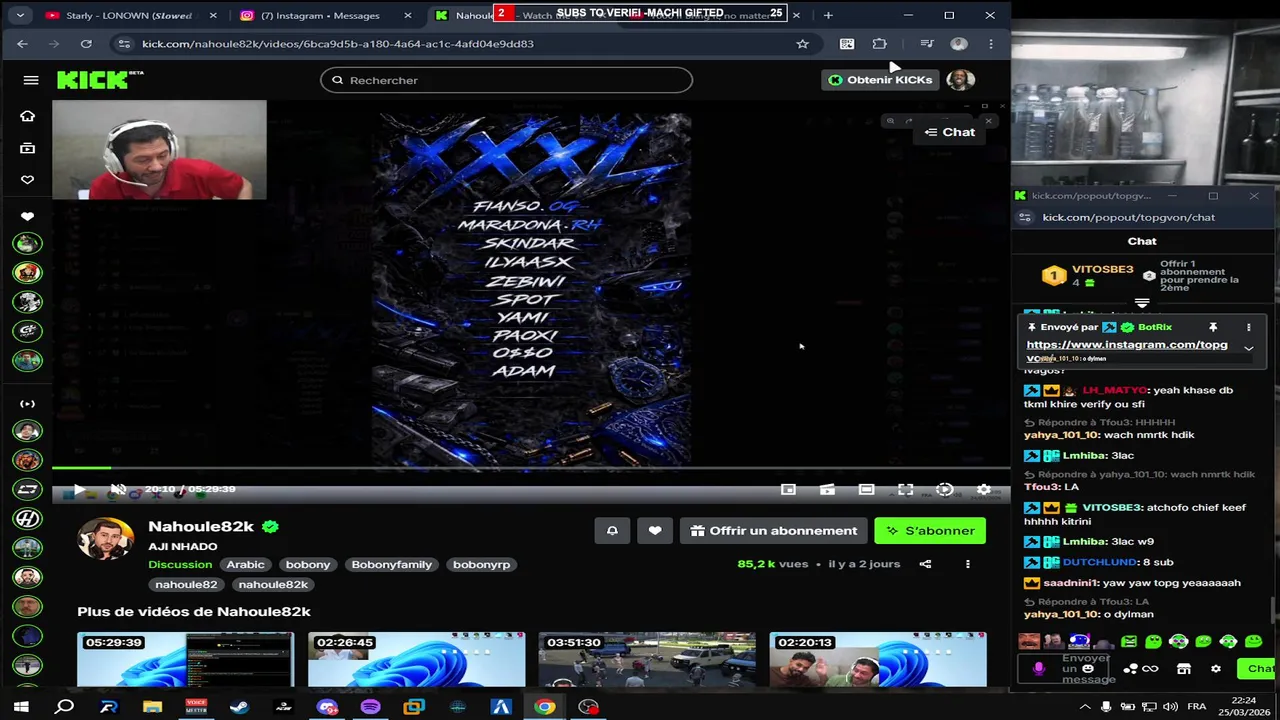The image size is (1280, 720).
Task: Open File Explorer from the taskbar
Action: coord(152,707)
